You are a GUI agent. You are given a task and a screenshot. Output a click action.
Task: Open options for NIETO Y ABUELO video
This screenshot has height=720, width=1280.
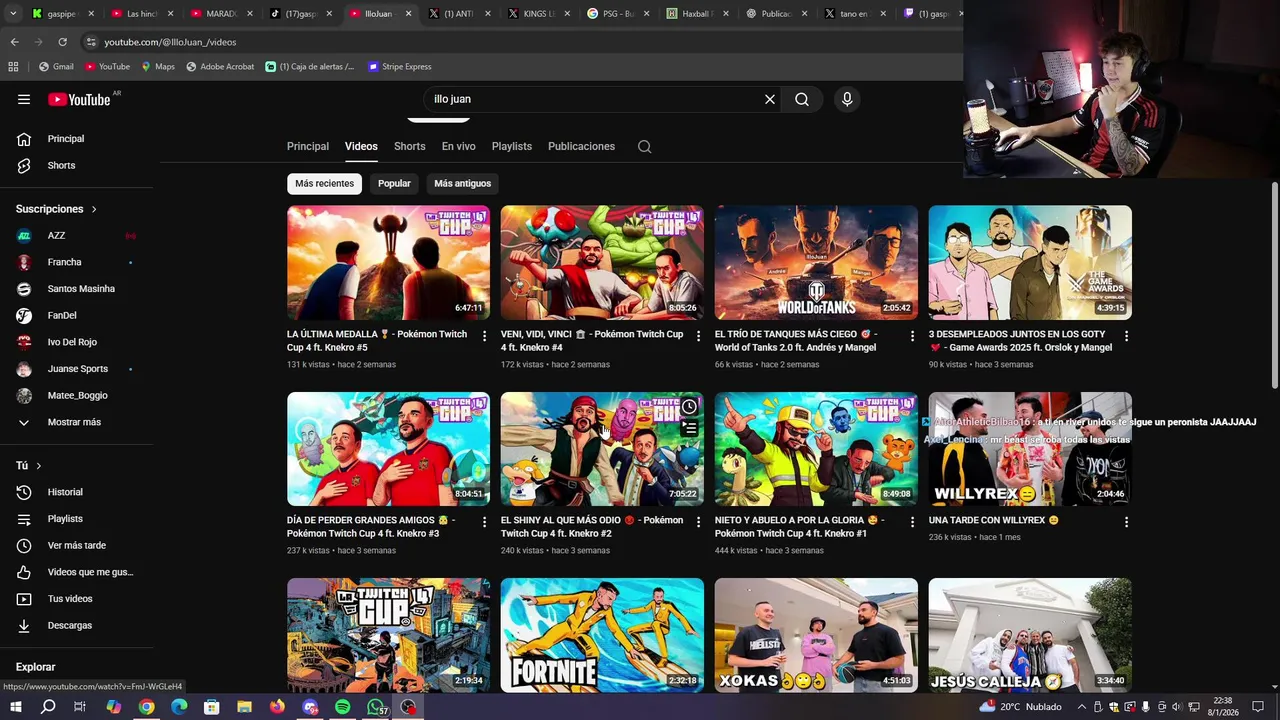[x=912, y=522]
